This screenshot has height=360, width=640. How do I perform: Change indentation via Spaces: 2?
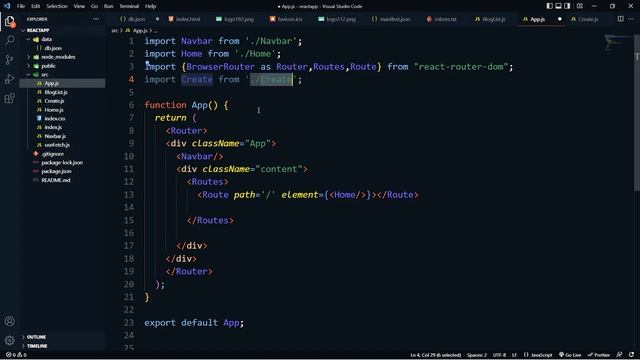coord(477,355)
